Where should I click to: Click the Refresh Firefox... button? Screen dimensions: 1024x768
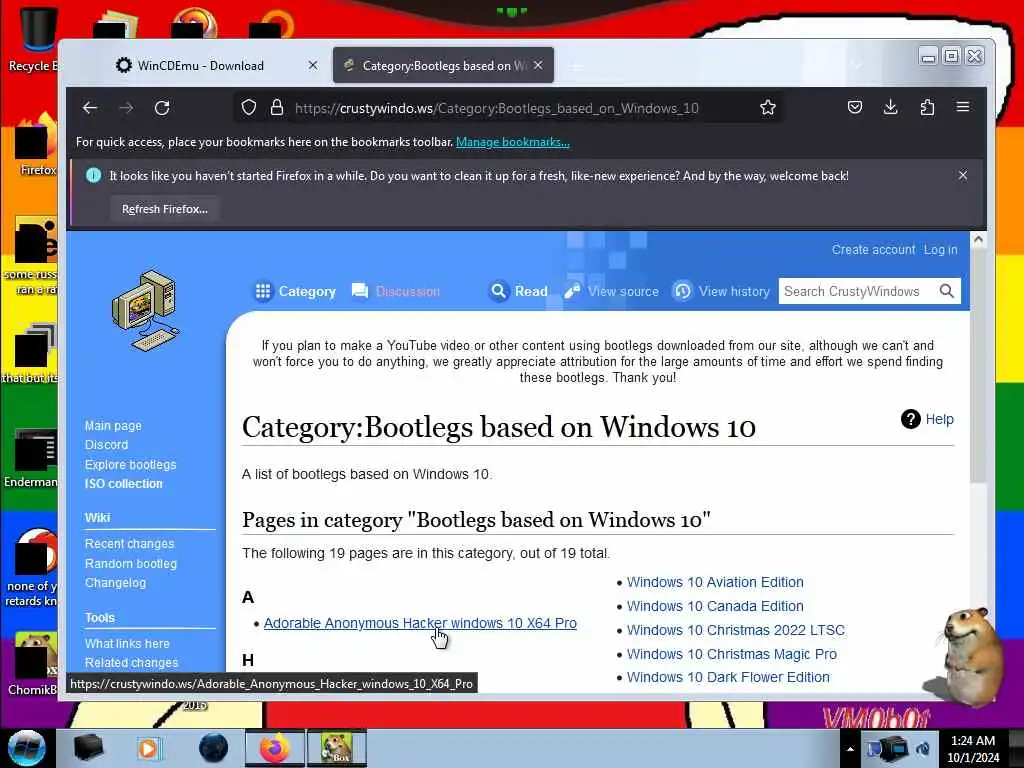(x=165, y=209)
